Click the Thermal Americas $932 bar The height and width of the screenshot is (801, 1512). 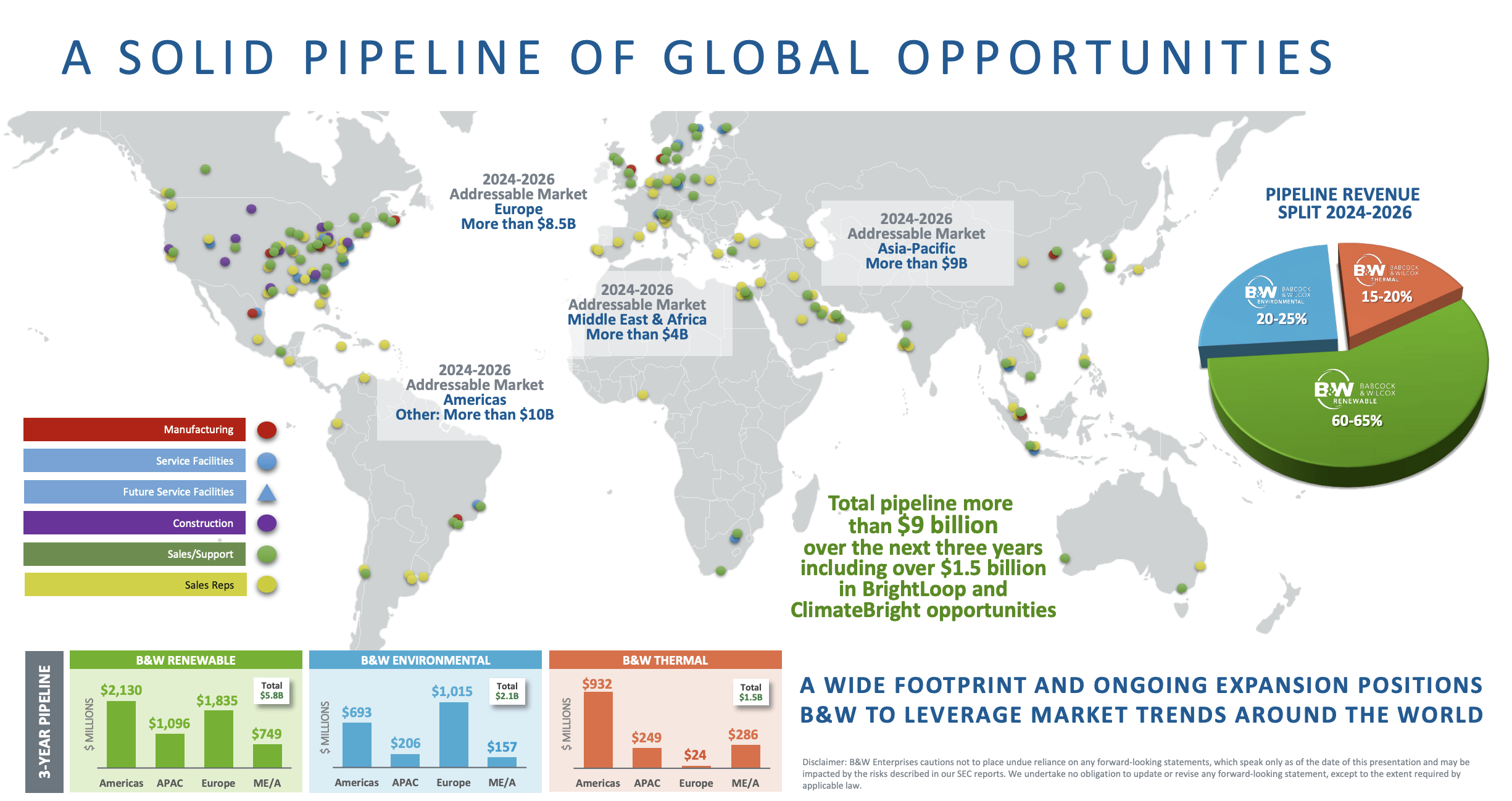tap(598, 730)
